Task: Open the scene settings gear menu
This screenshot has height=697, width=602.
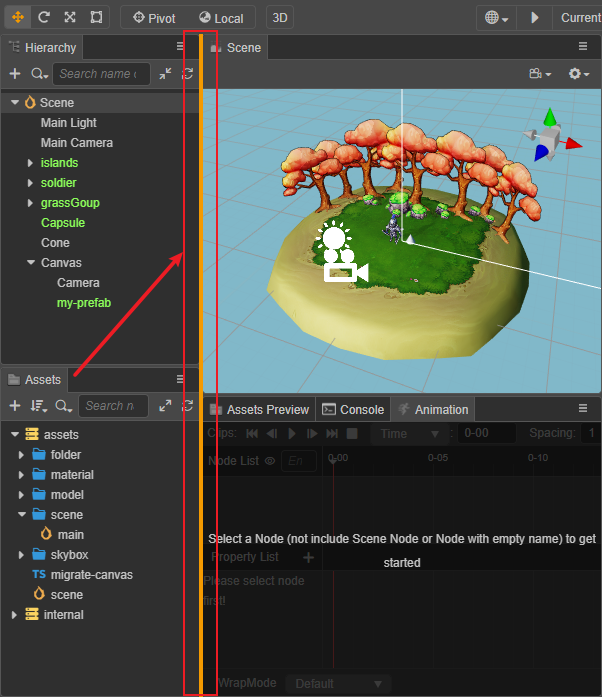Action: (578, 73)
